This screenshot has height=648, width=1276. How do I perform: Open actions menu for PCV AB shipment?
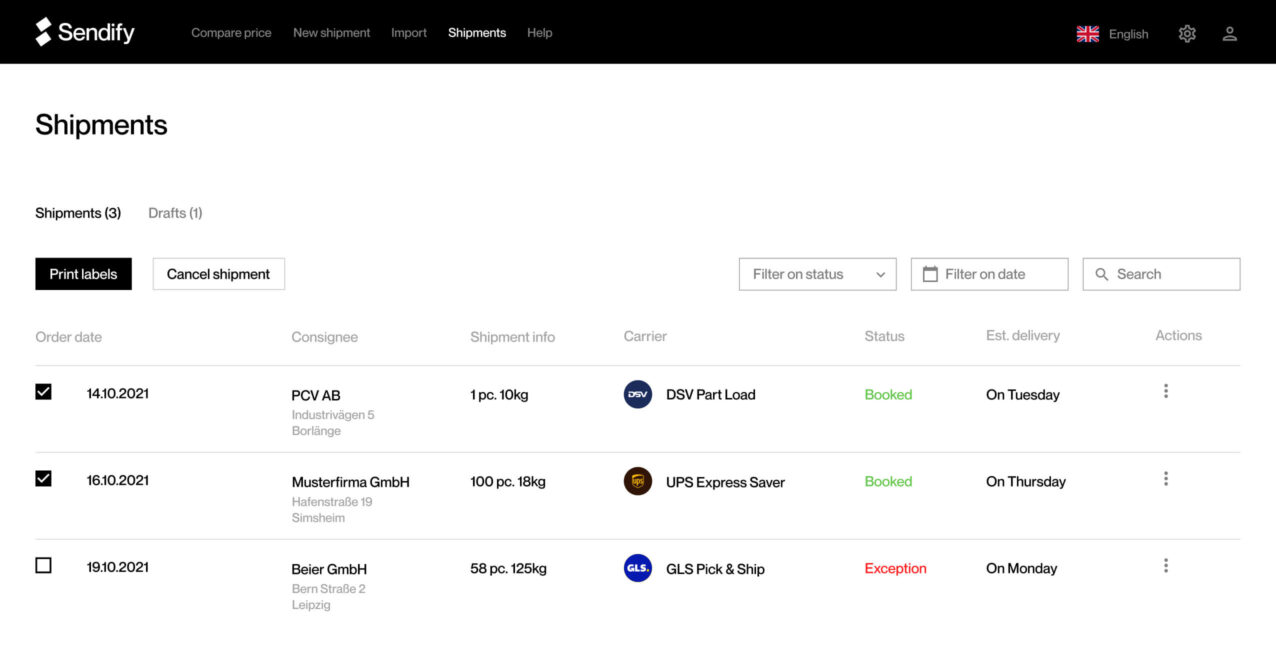[1166, 391]
